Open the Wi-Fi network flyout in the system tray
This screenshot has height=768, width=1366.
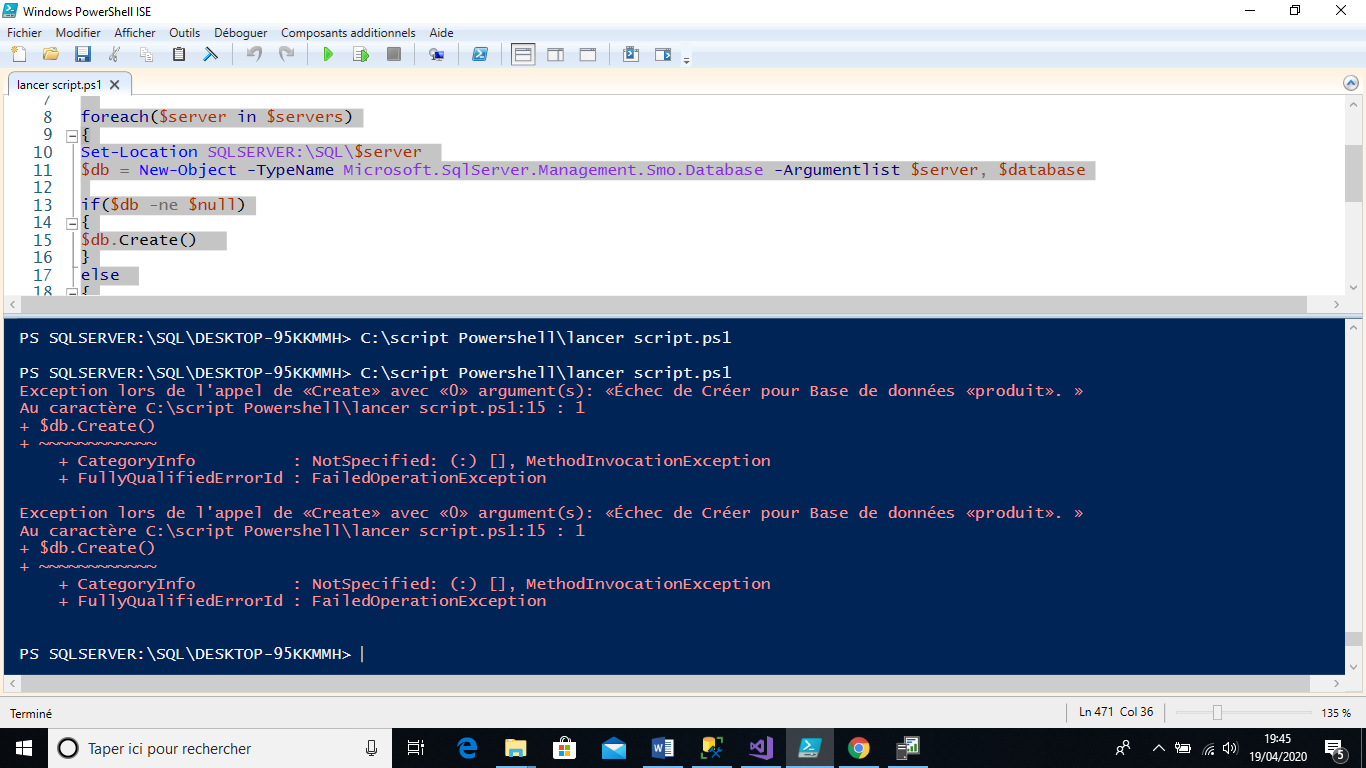pyautogui.click(x=1208, y=748)
